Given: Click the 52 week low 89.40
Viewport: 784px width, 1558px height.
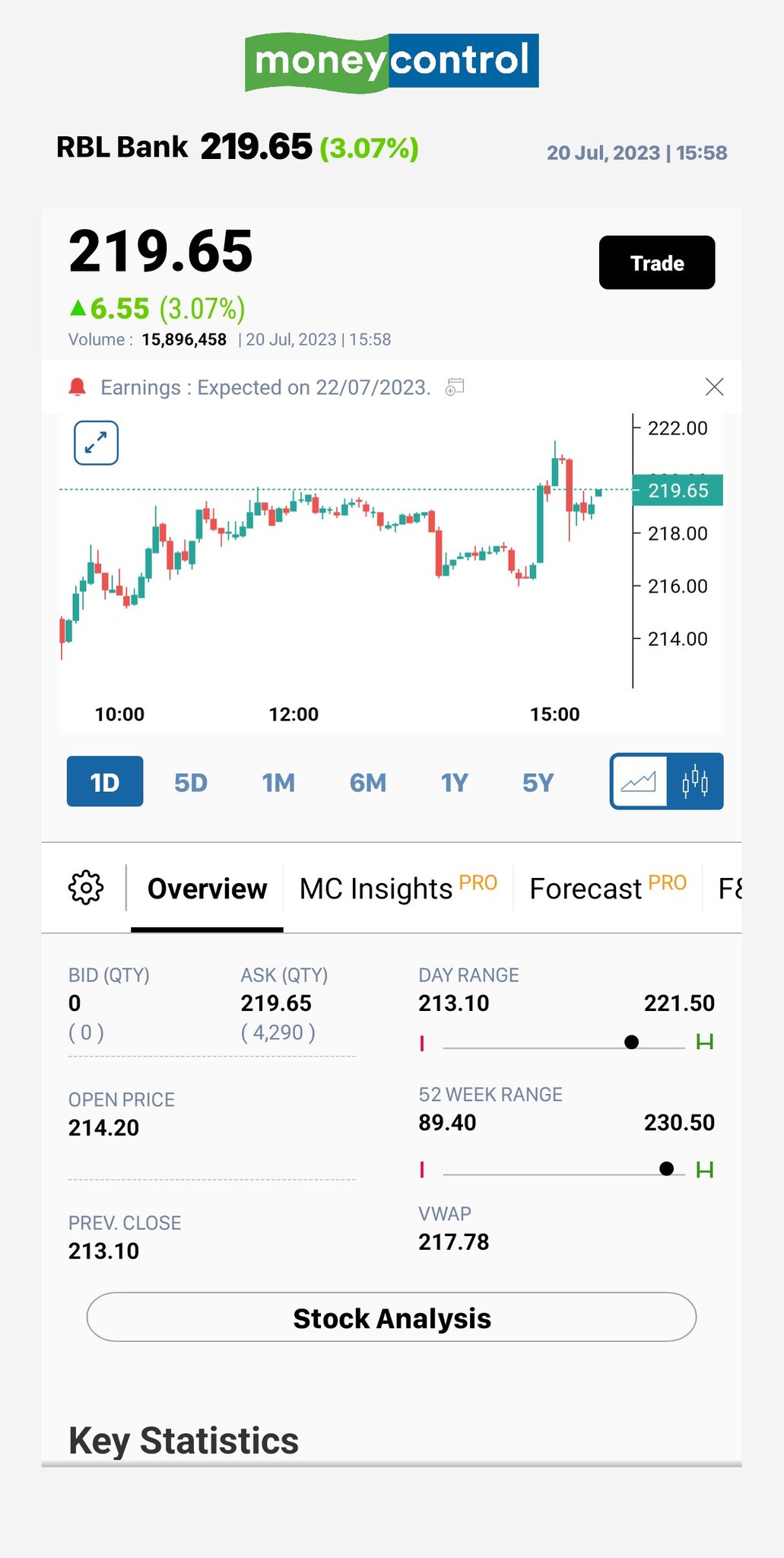Looking at the screenshot, I should (447, 1122).
